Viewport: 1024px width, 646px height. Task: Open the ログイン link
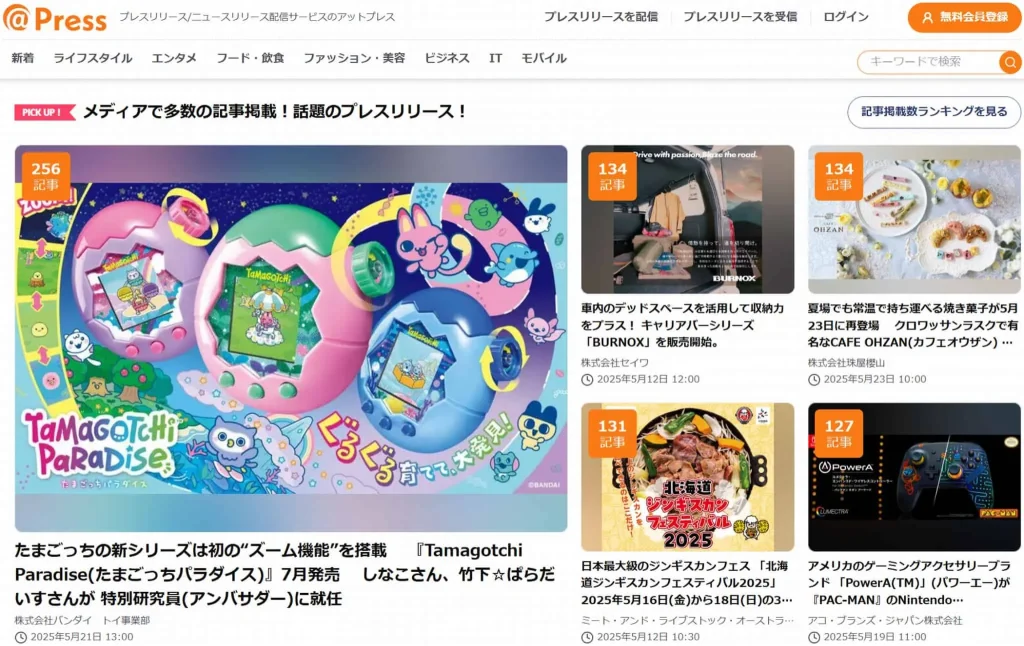tap(846, 17)
